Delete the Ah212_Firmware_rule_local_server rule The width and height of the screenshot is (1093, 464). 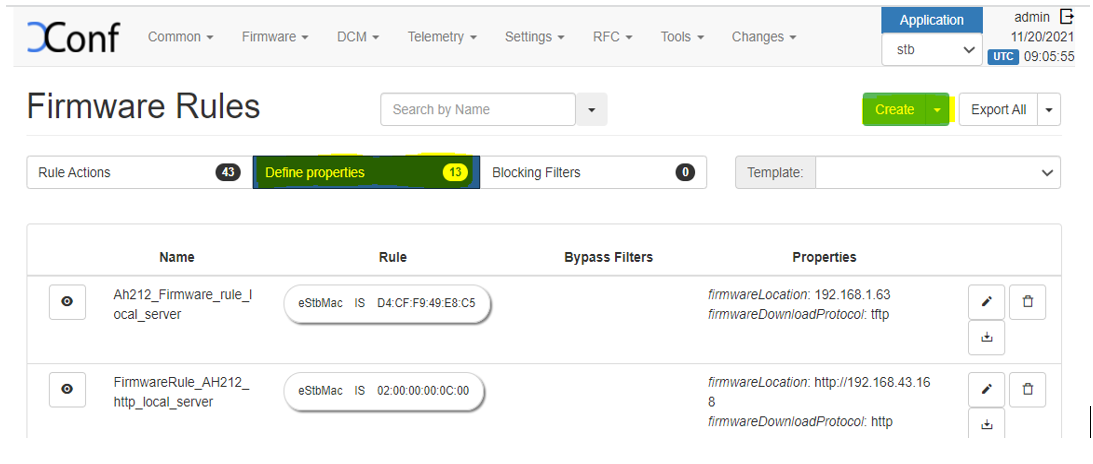point(1027,301)
